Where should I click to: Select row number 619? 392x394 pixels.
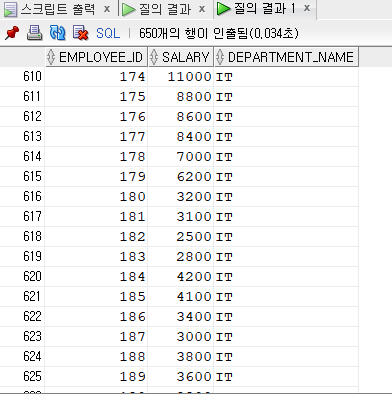[22, 257]
